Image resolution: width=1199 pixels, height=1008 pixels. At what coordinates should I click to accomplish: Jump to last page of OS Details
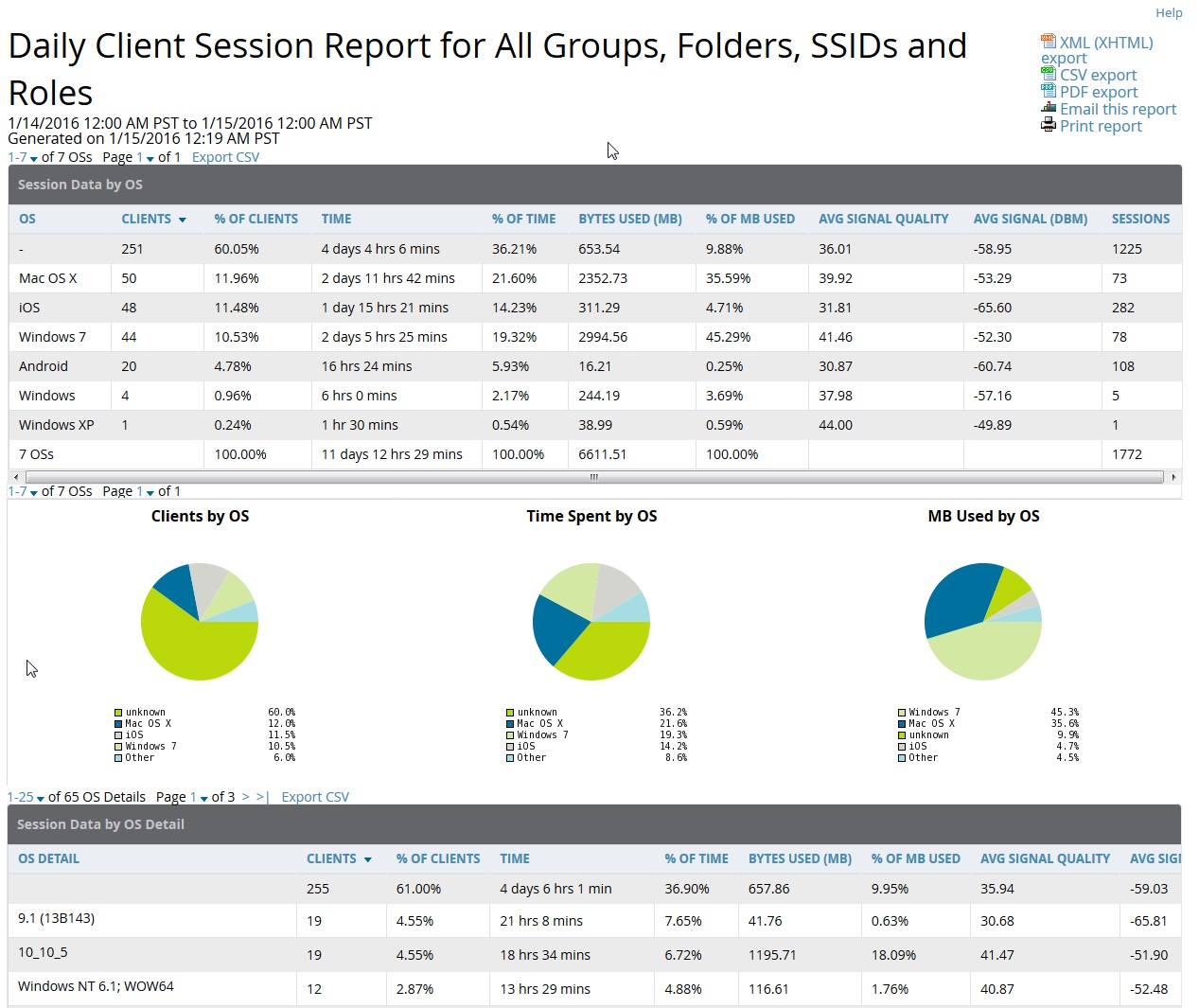[262, 797]
